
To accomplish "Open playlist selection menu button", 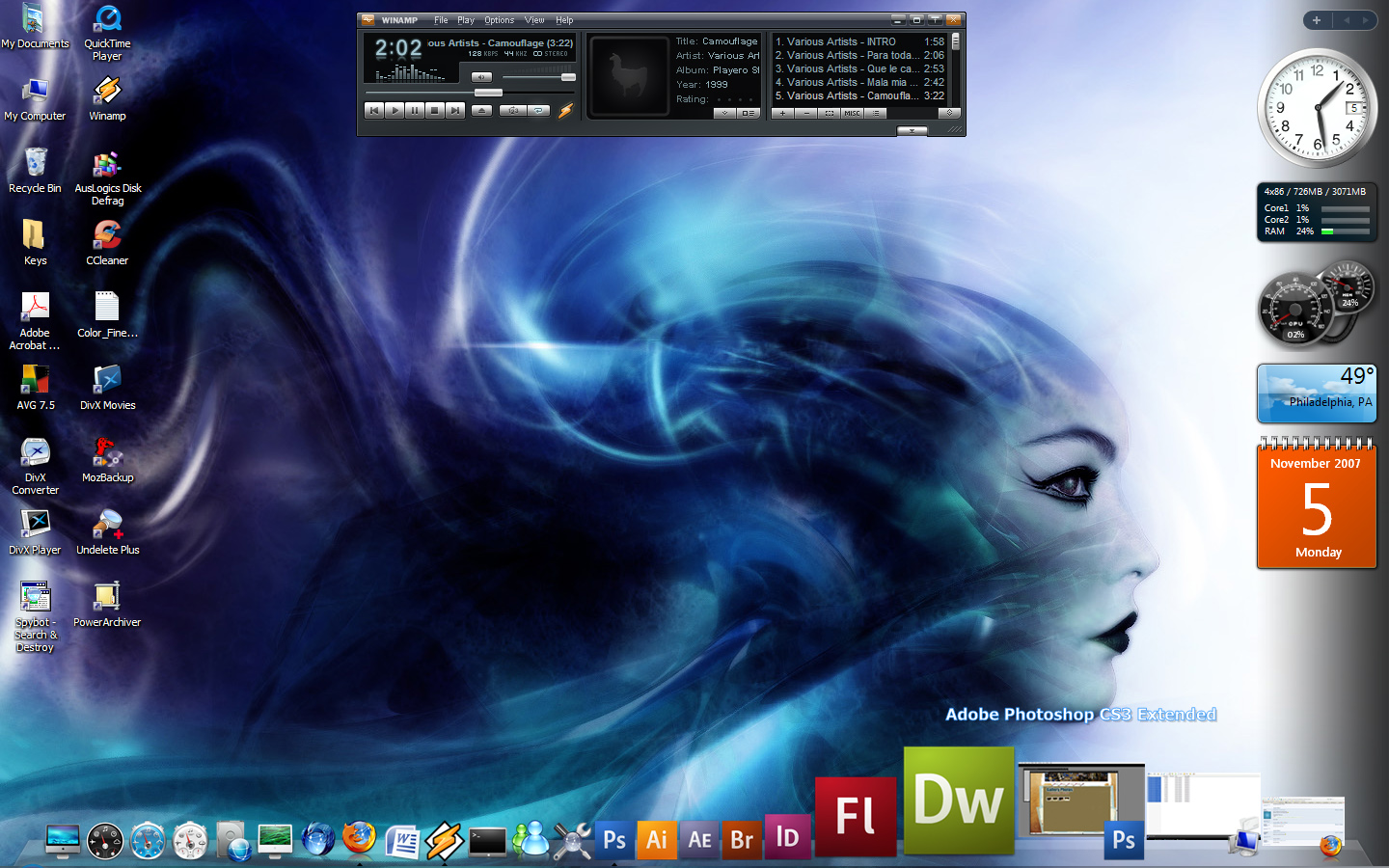I will pos(830,113).
